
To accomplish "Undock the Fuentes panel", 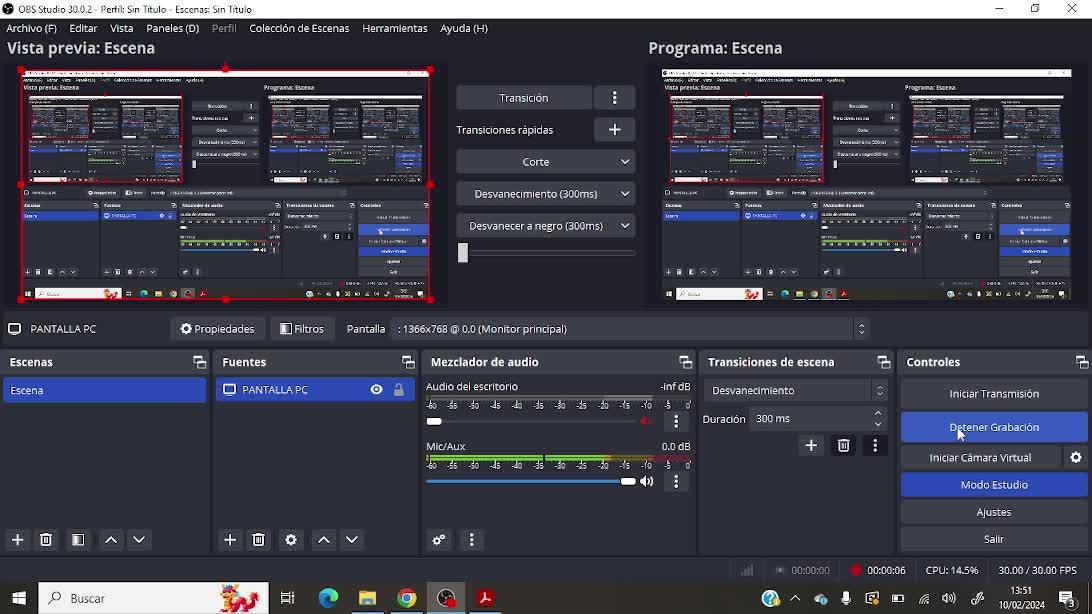I will point(408,362).
